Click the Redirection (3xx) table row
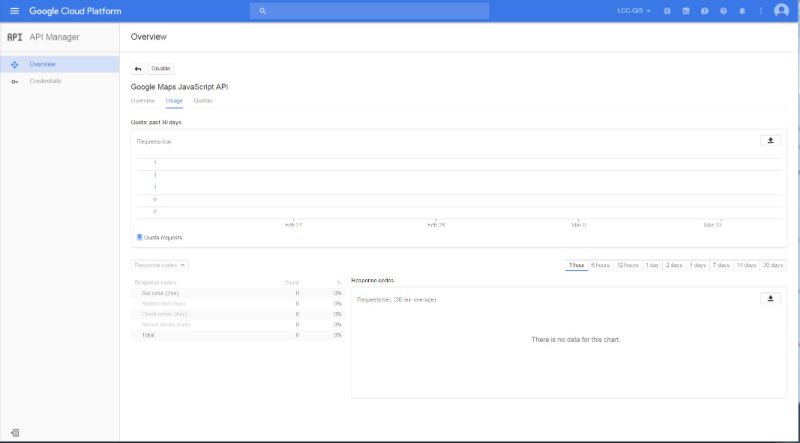The height and width of the screenshot is (443, 800). point(238,304)
